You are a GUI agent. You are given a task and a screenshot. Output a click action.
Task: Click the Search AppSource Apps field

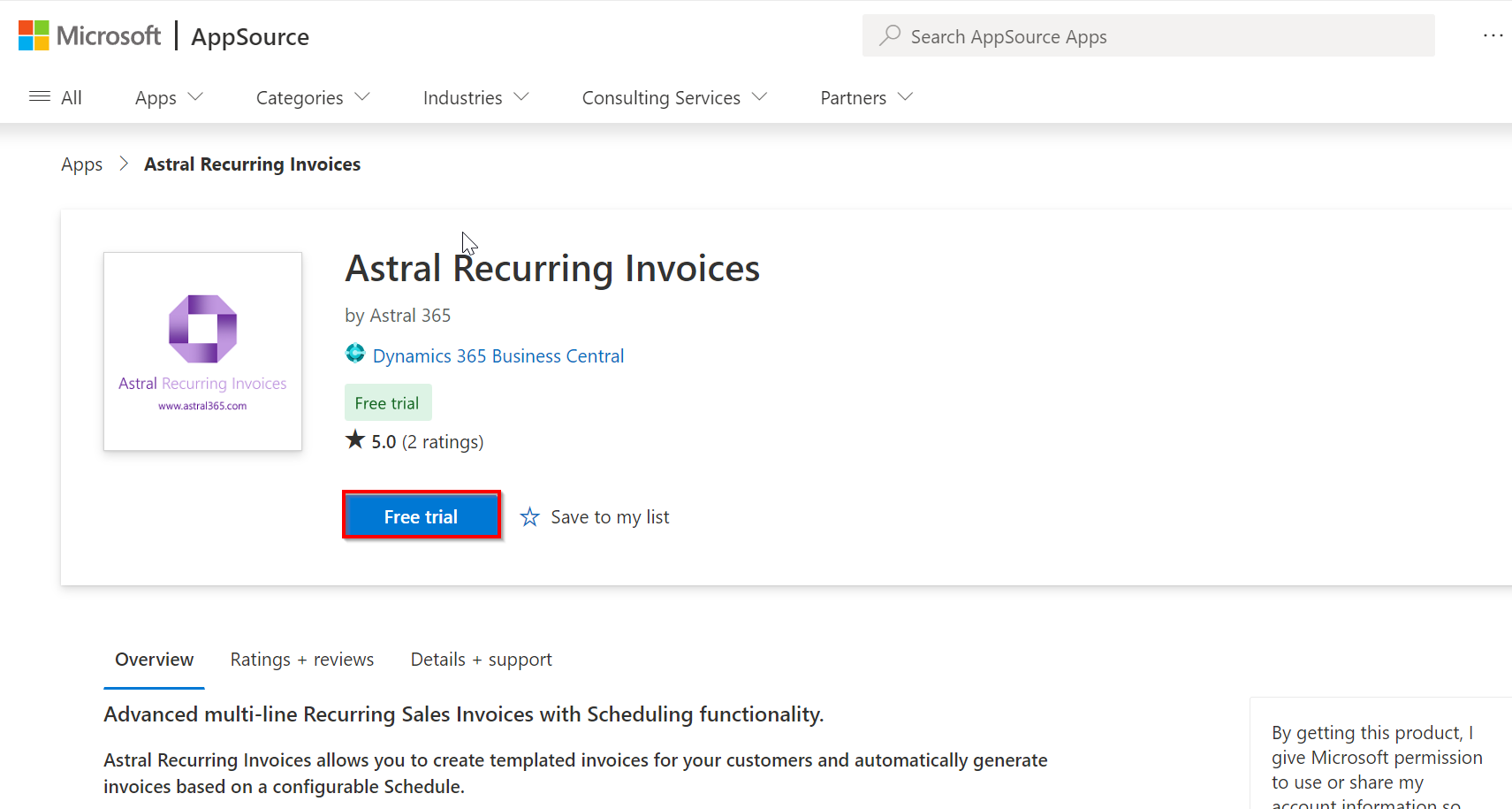click(1149, 36)
